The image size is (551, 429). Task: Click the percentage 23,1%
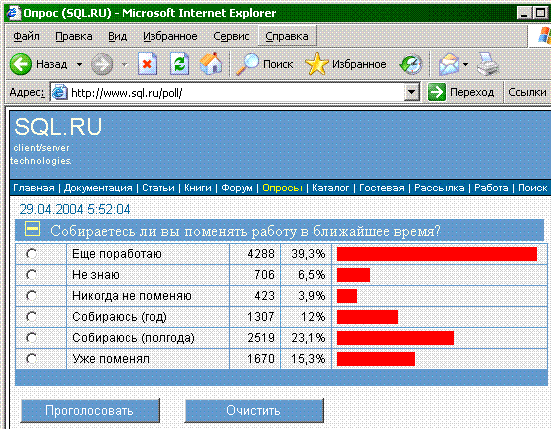[x=308, y=338]
